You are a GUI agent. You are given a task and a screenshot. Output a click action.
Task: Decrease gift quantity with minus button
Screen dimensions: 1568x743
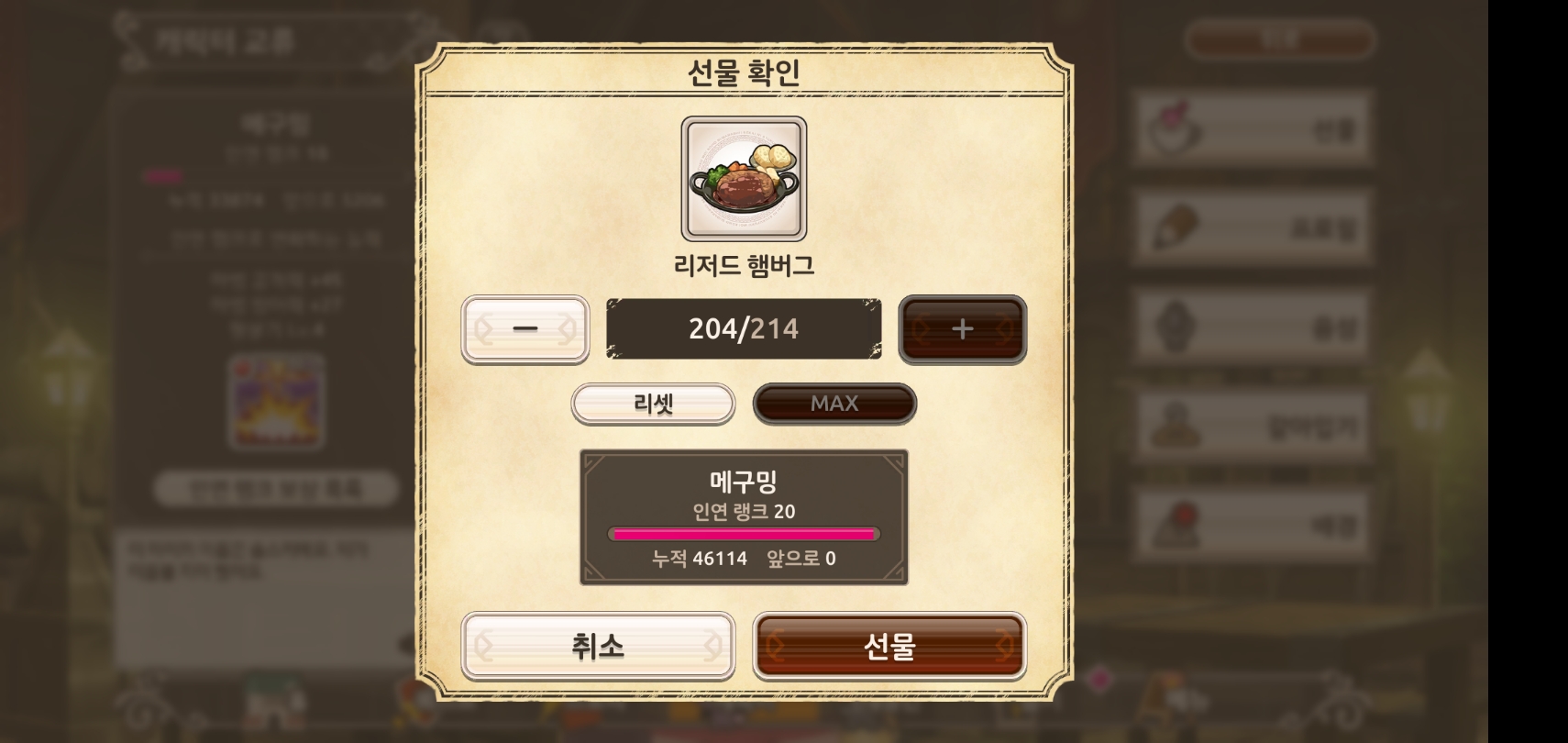[x=525, y=328]
